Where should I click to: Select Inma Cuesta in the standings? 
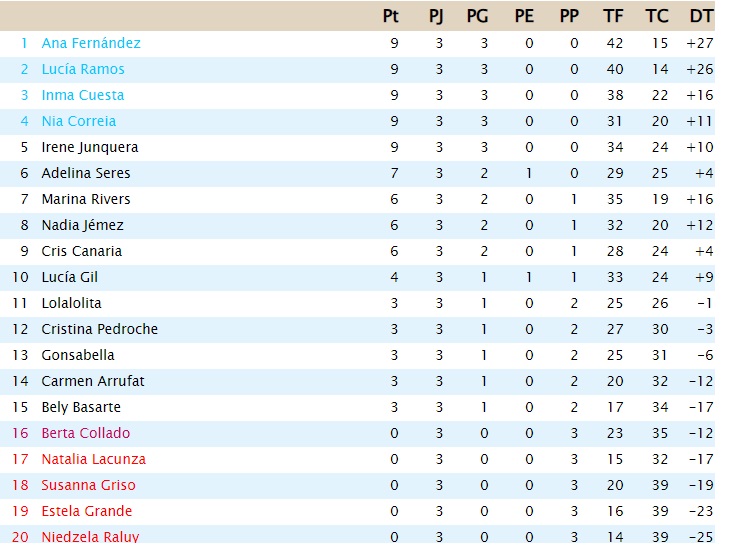coord(83,95)
